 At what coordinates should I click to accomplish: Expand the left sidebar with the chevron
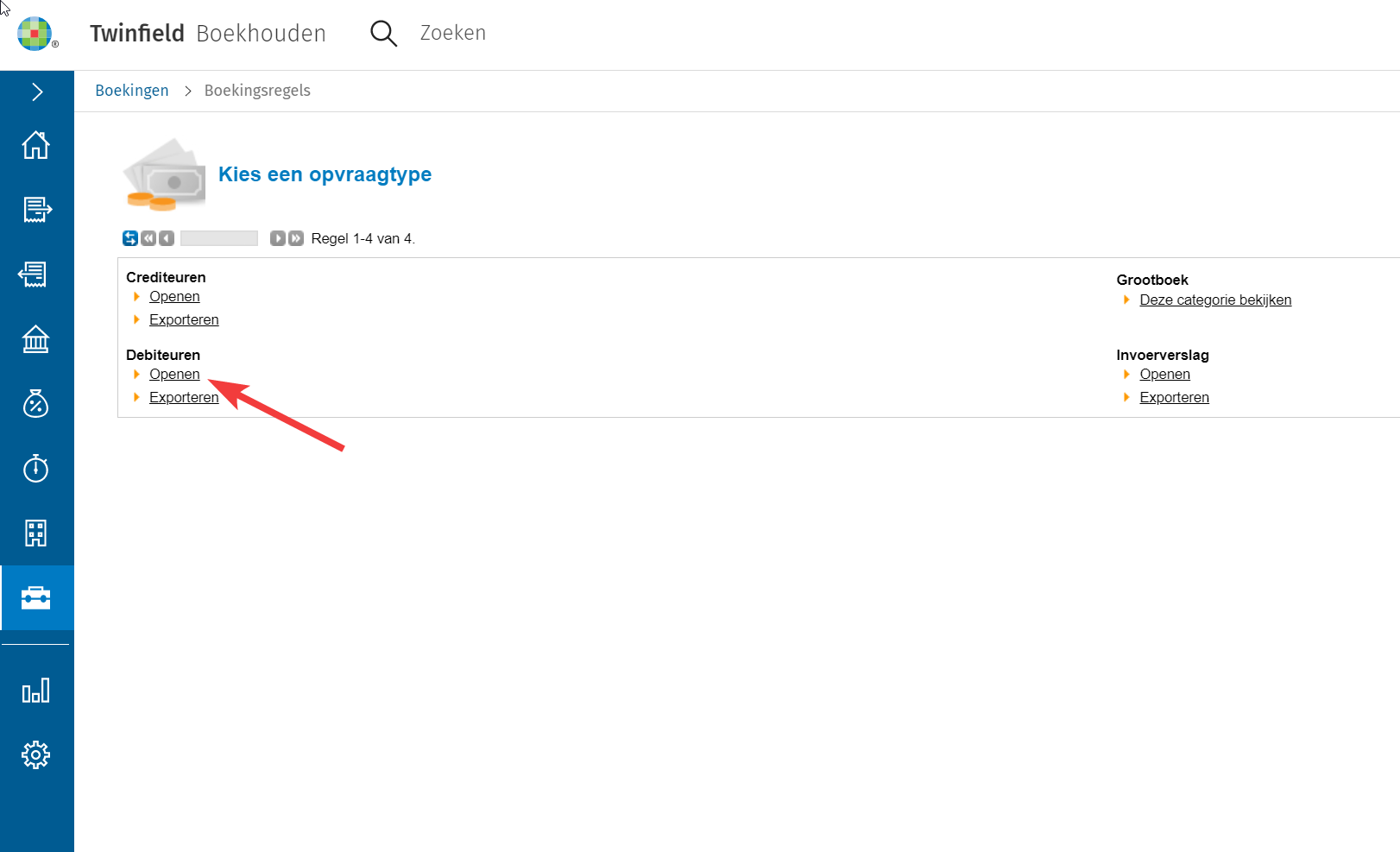point(37,92)
